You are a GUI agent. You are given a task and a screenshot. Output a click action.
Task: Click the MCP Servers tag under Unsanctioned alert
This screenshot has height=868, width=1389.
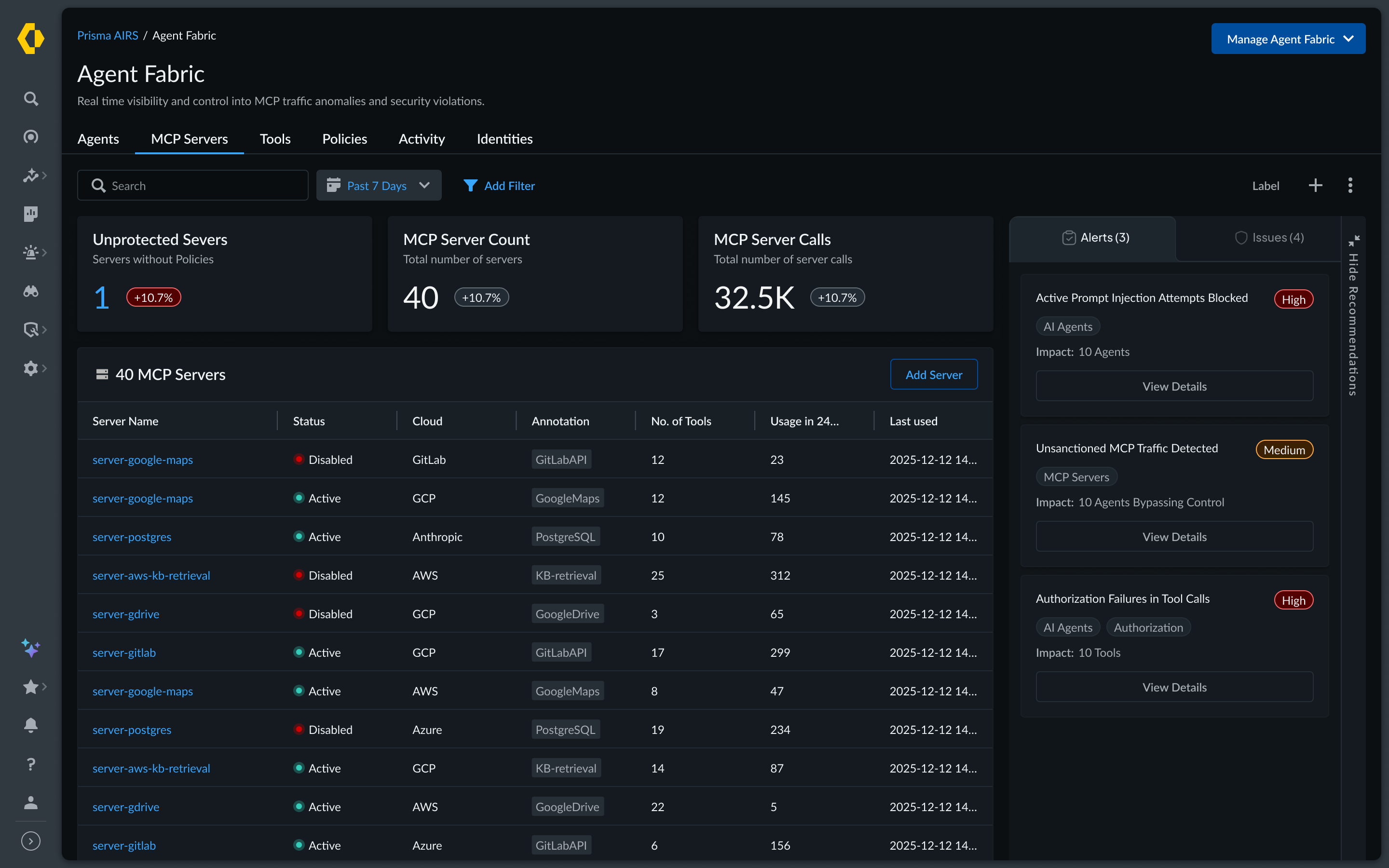(1076, 477)
